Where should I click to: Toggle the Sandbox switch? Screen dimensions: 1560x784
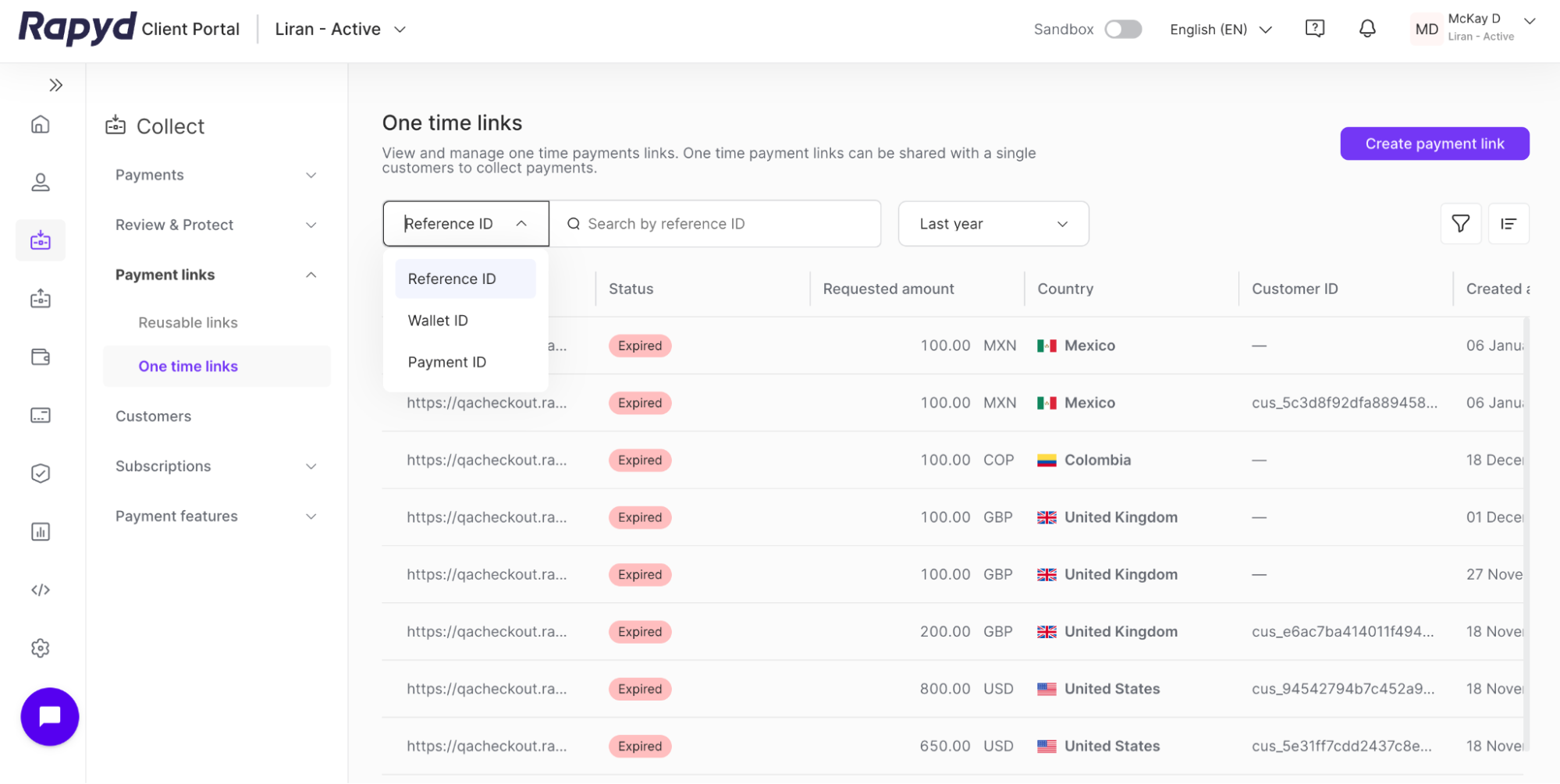pos(1122,28)
